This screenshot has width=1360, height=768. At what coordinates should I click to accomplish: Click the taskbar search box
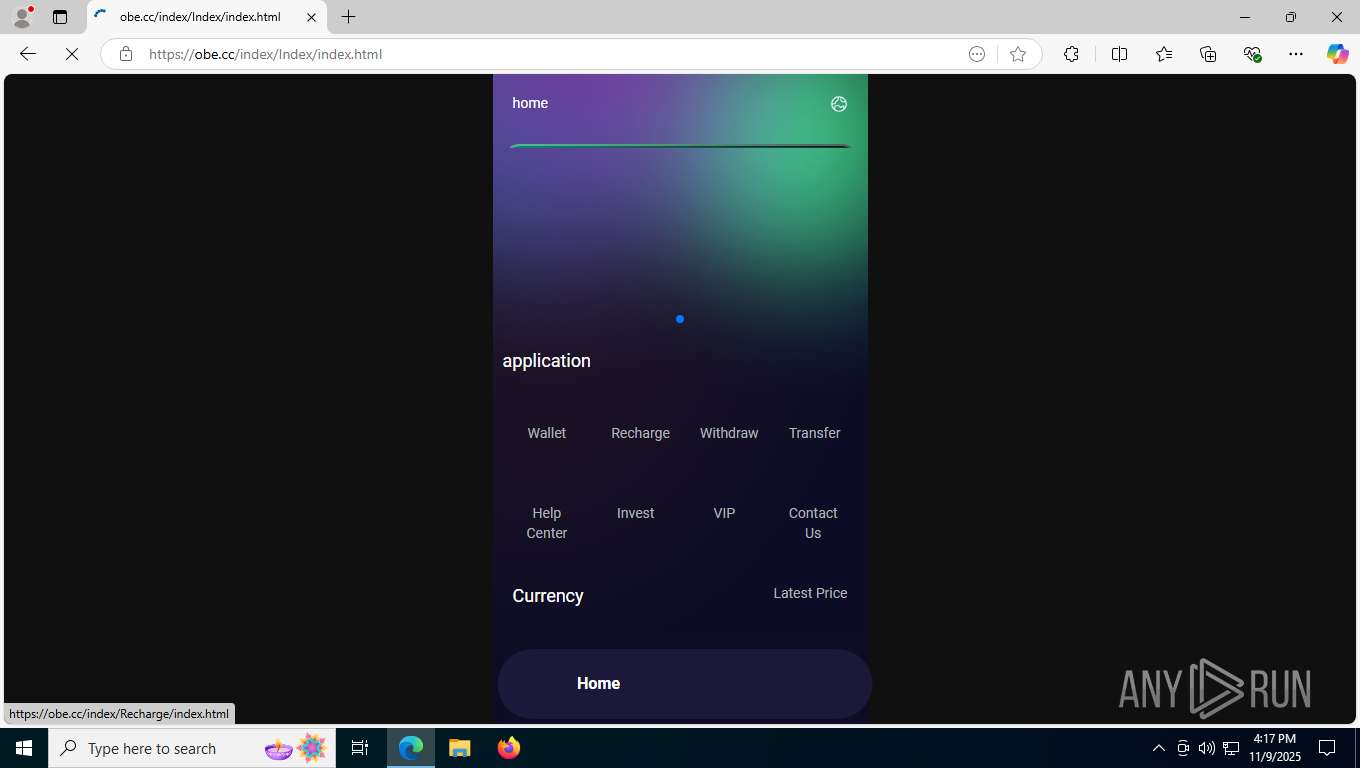(192, 748)
